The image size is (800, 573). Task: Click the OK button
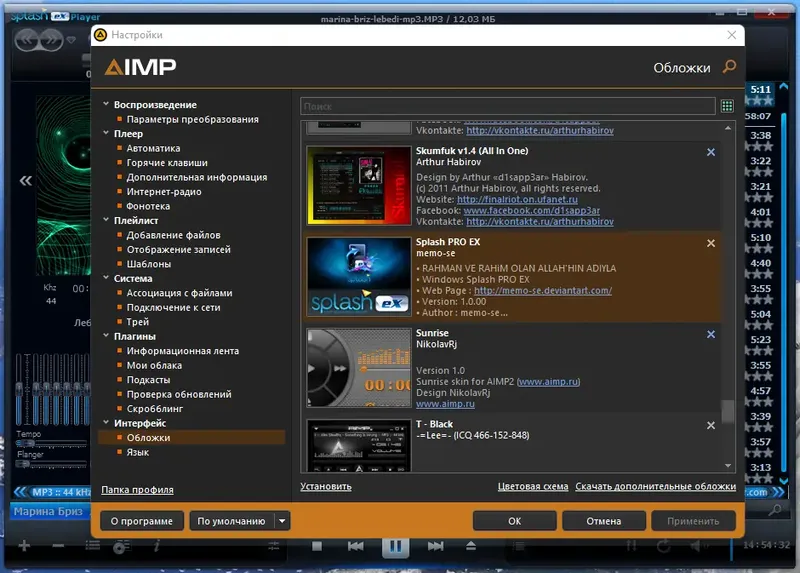coord(514,521)
